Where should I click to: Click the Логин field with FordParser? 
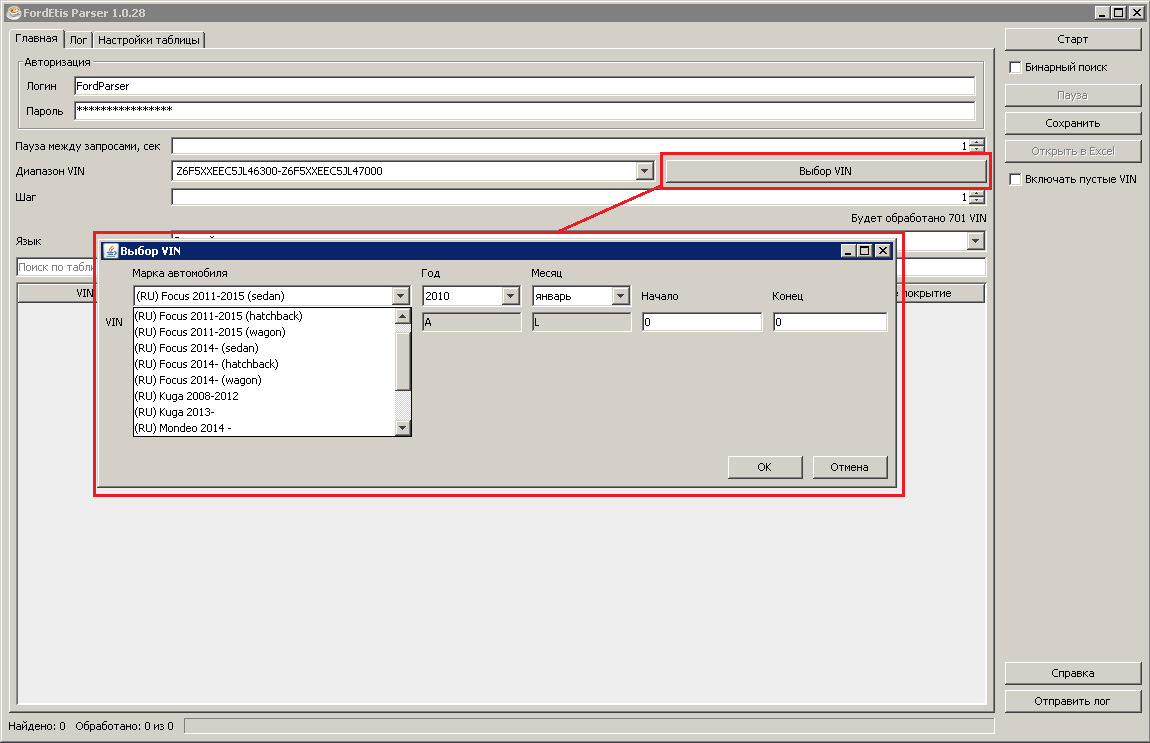click(x=524, y=86)
